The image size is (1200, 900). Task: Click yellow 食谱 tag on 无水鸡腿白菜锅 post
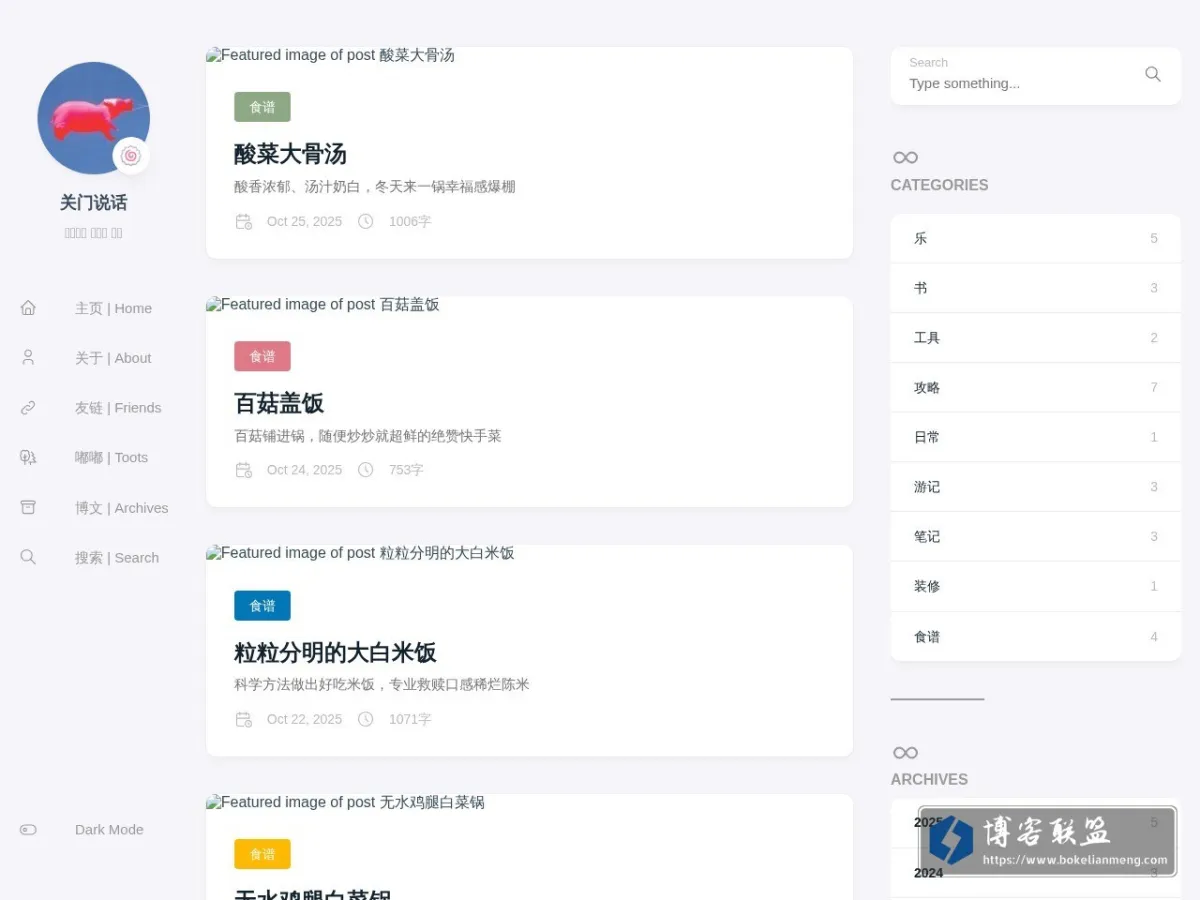(x=262, y=854)
